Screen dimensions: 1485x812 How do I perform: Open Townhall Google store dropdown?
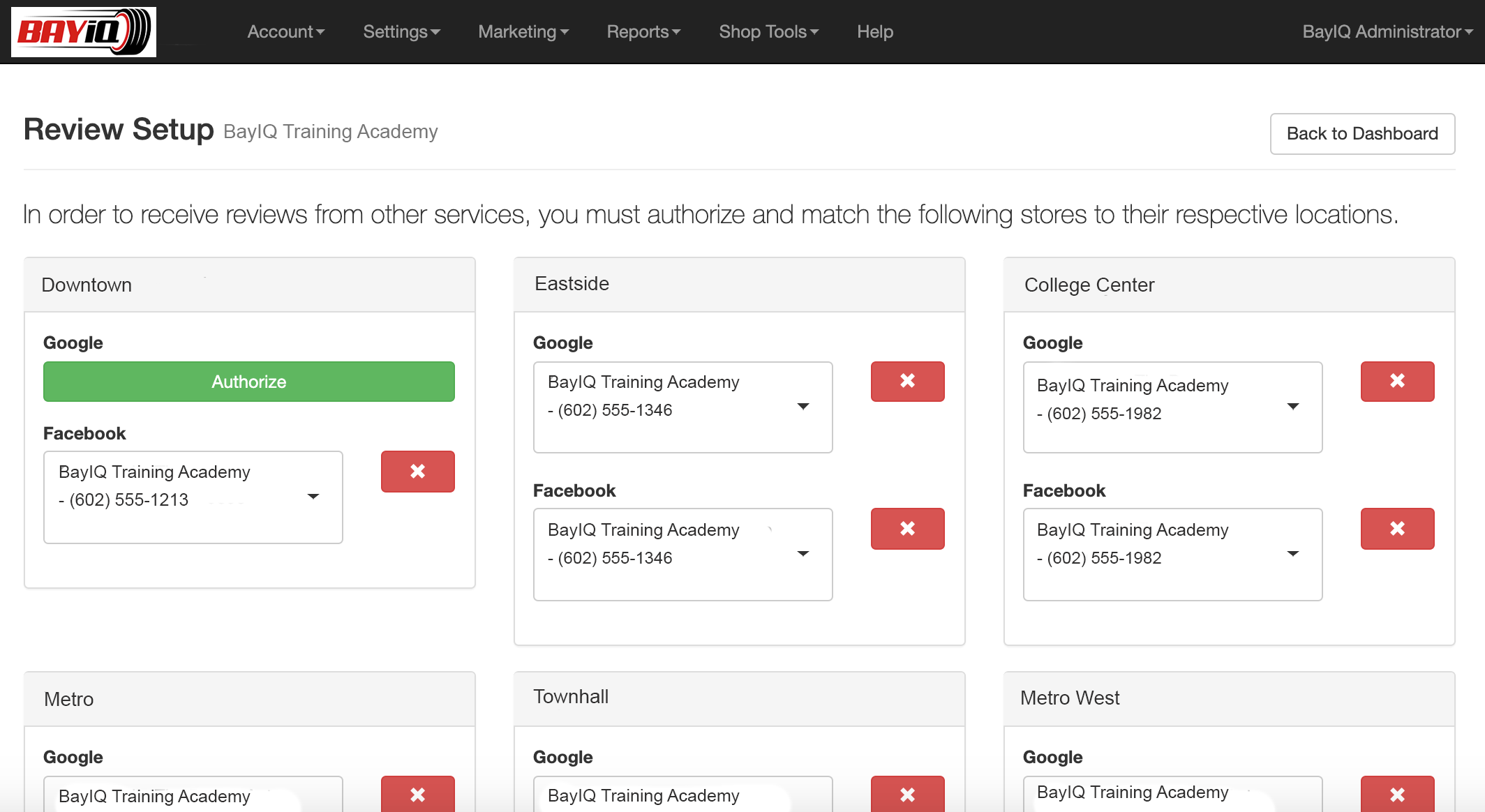coord(683,795)
